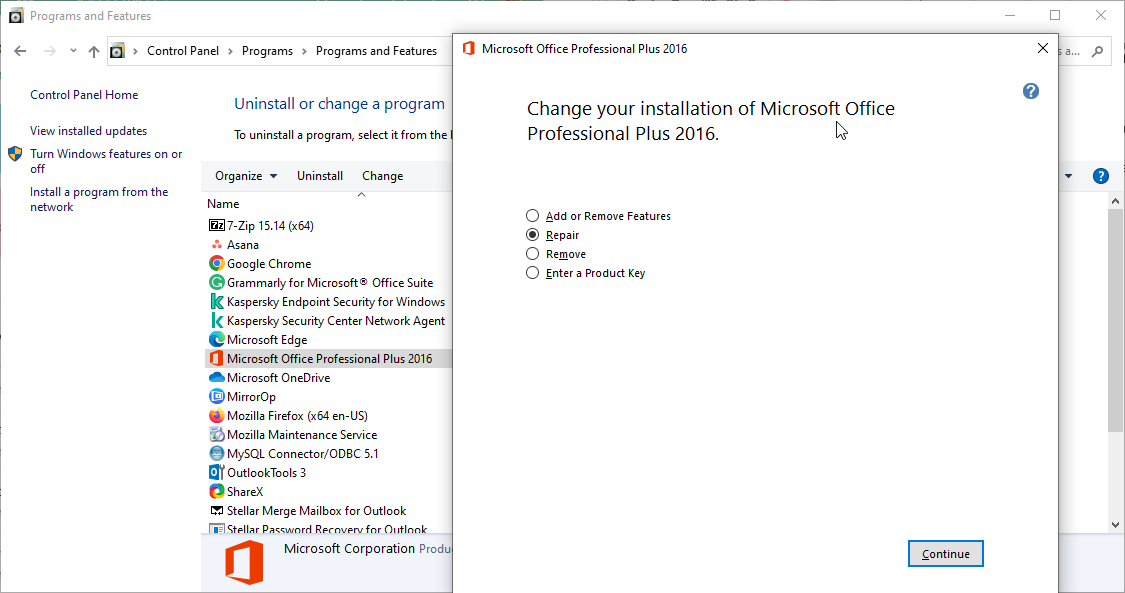Image resolution: width=1125 pixels, height=593 pixels.
Task: Open recent locations dropdown next to forward arrow
Action: point(73,51)
